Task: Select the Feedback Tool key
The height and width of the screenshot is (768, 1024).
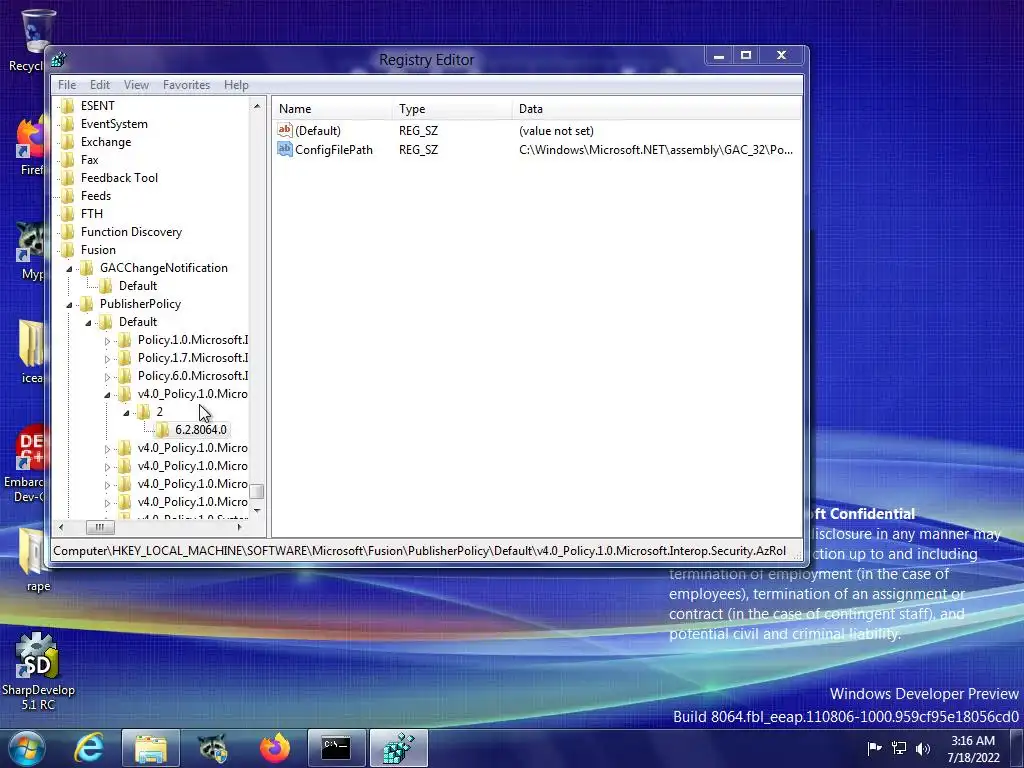Action: (x=119, y=178)
